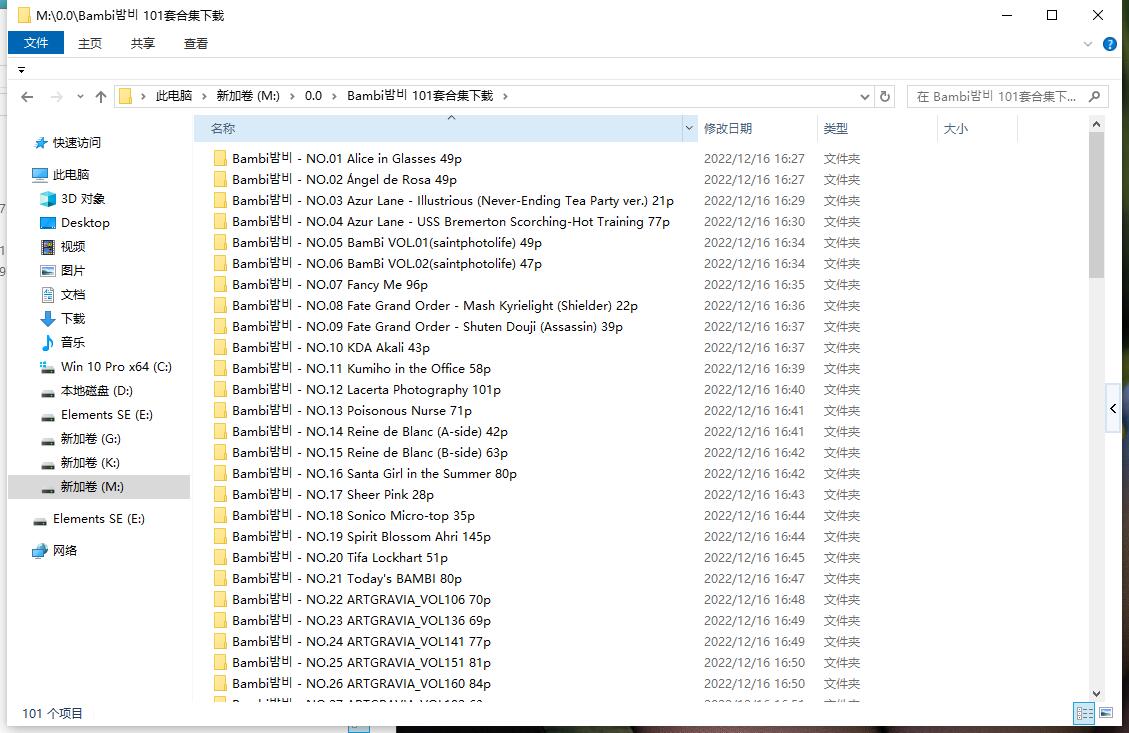Image resolution: width=1129 pixels, height=733 pixels.
Task: Navigate to 0.0 in the breadcrumb
Action: pyautogui.click(x=313, y=96)
